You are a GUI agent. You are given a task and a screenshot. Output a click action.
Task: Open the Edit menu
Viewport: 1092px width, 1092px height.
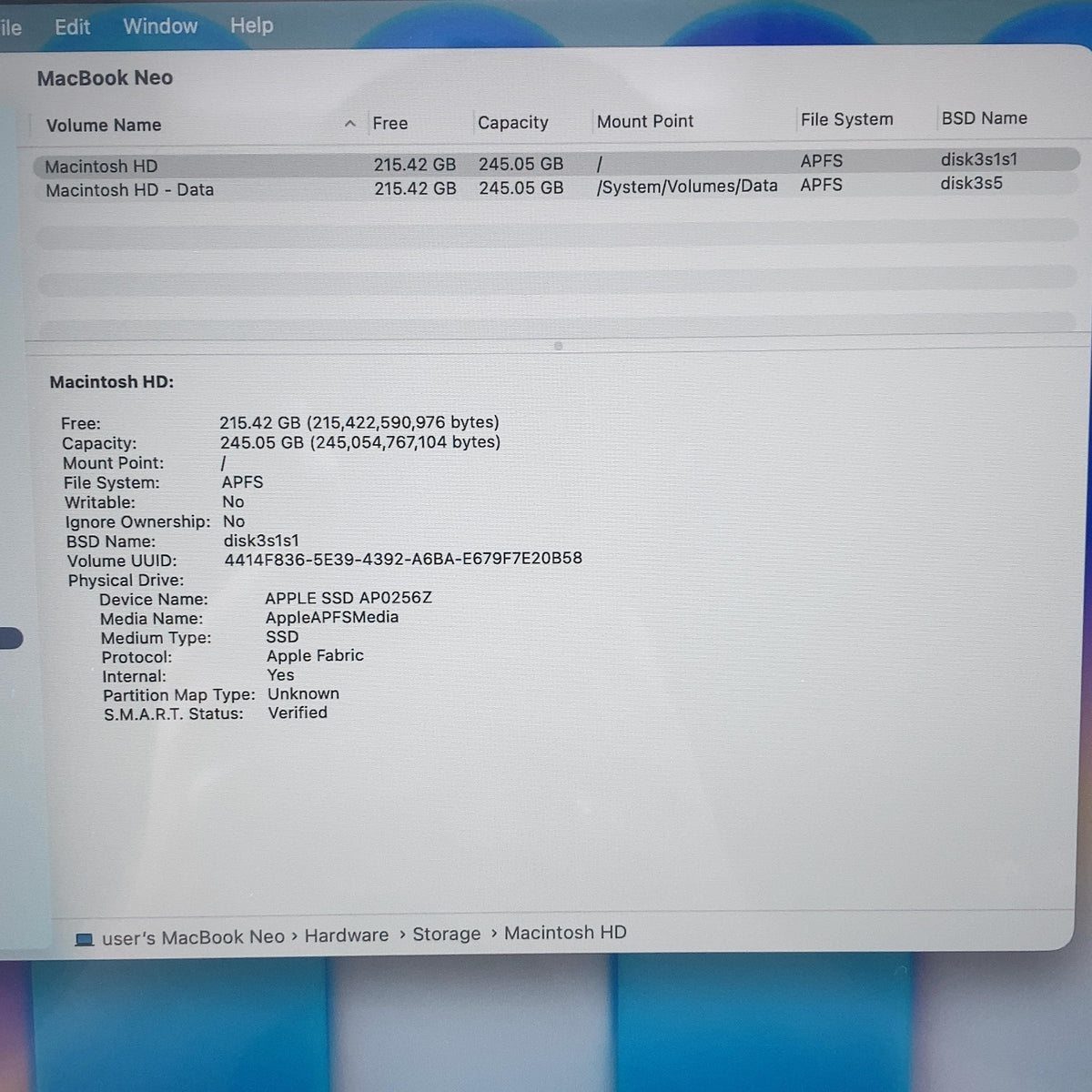[72, 26]
